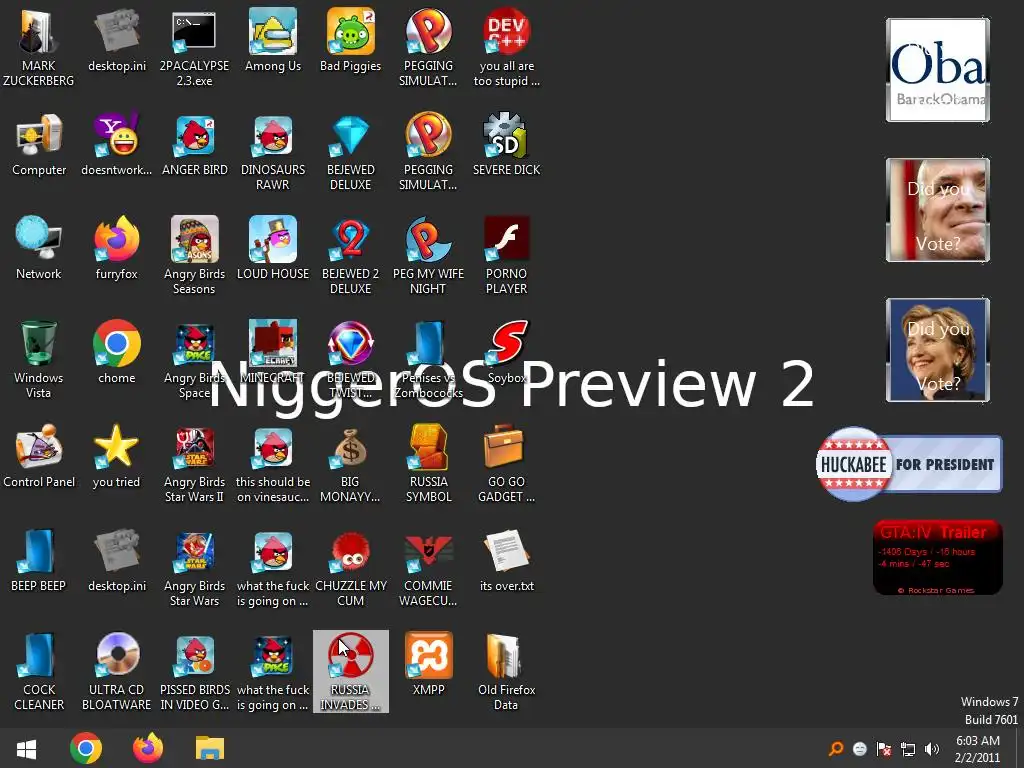Open the BEJEWED TWIST shortcut

tap(351, 359)
